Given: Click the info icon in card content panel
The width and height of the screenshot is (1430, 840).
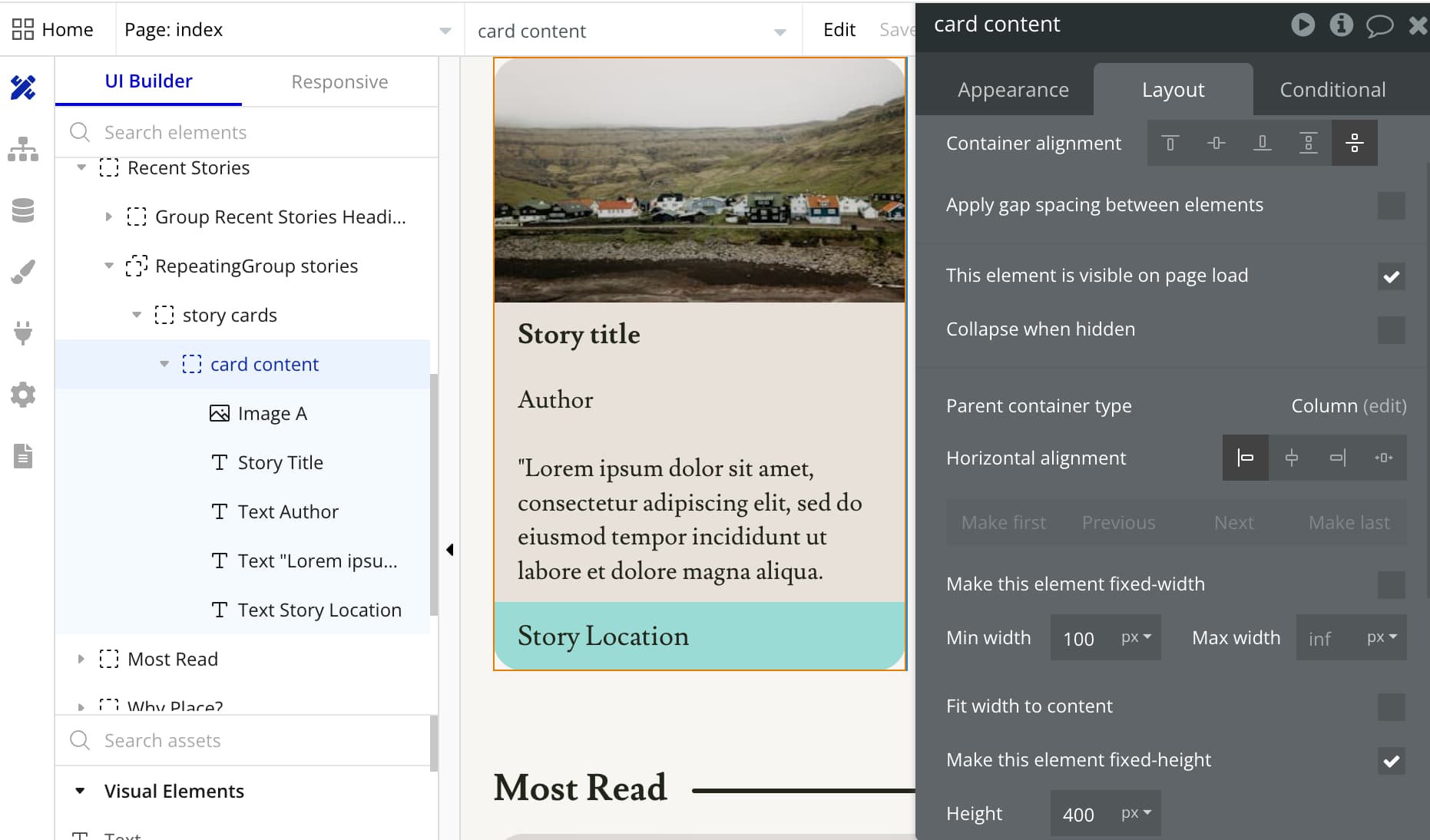Looking at the screenshot, I should pos(1341,25).
